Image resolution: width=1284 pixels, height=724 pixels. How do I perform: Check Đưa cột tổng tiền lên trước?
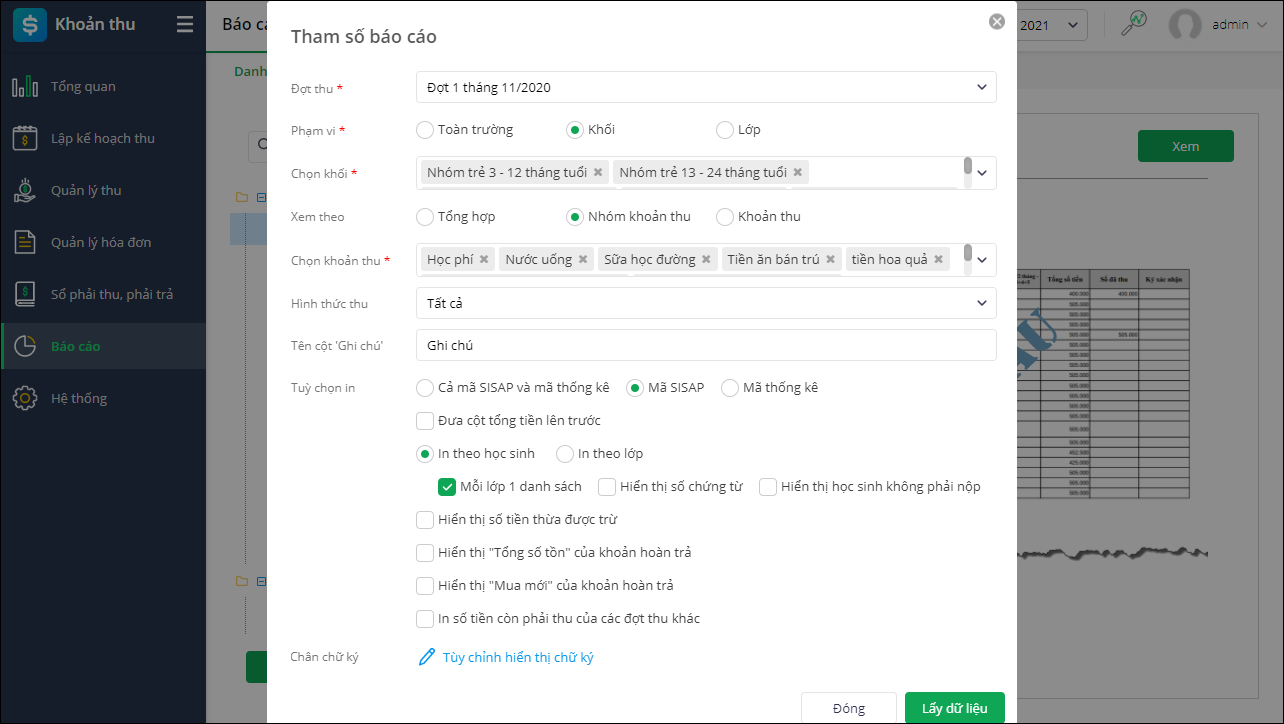click(x=425, y=420)
